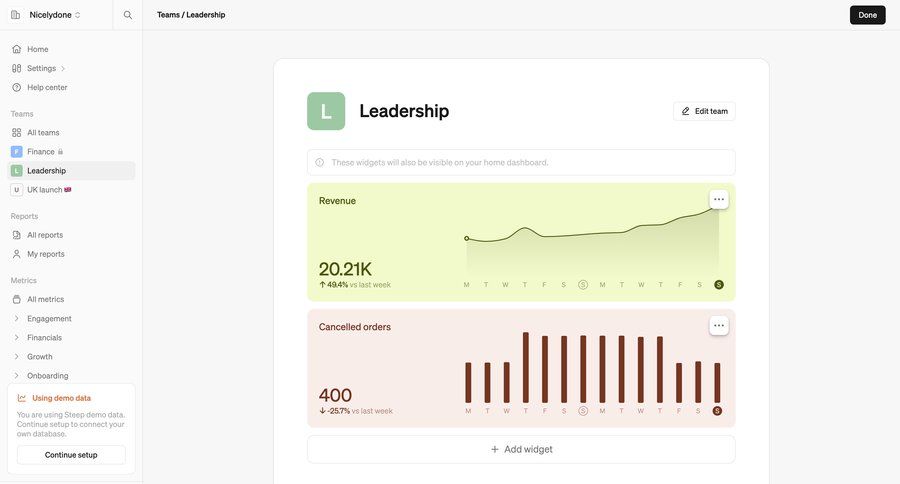
Task: Select circled mid-chart Sunday on Revenue axis
Action: coord(583,285)
